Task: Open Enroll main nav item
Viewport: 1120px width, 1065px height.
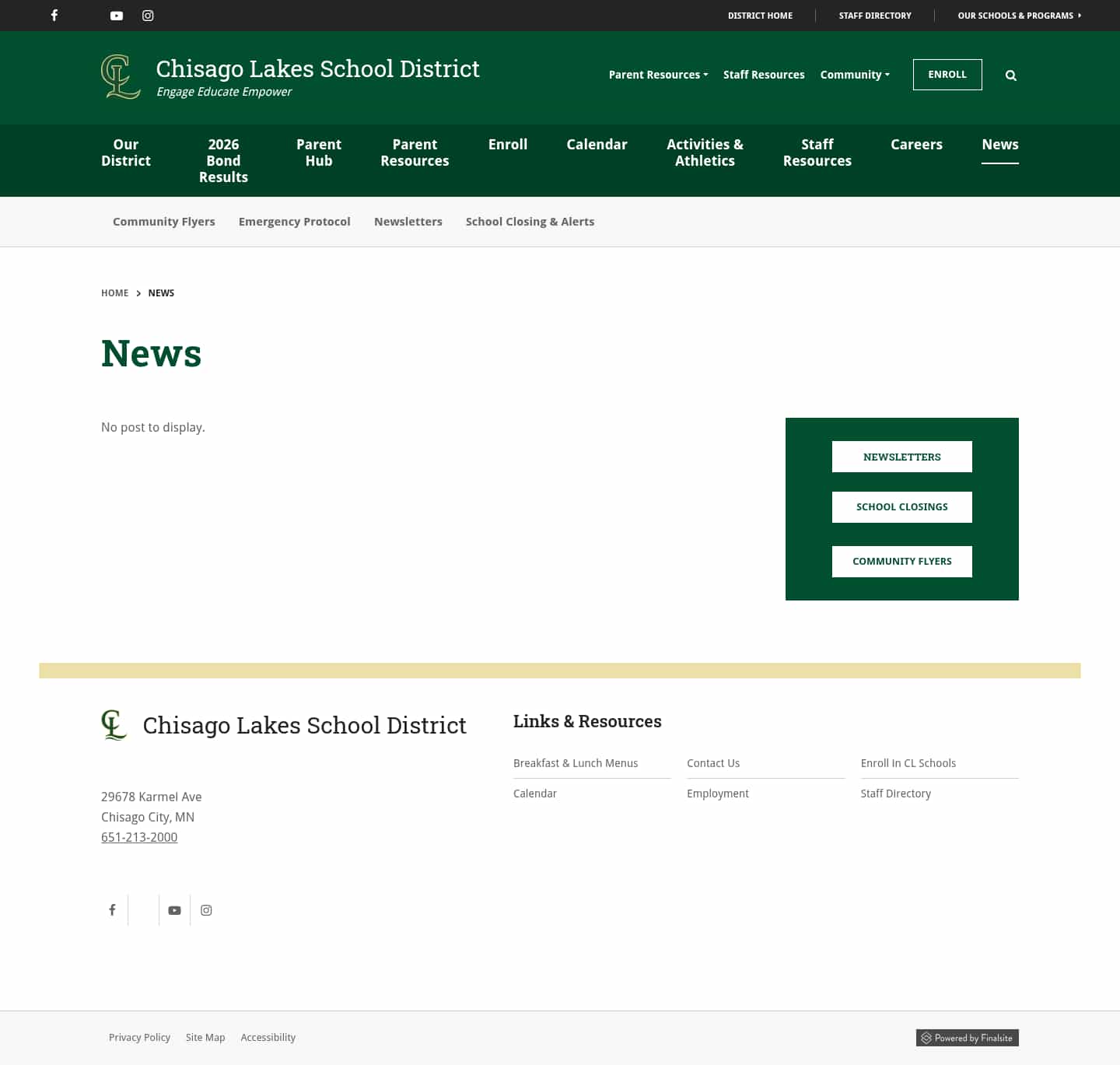Action: click(508, 145)
